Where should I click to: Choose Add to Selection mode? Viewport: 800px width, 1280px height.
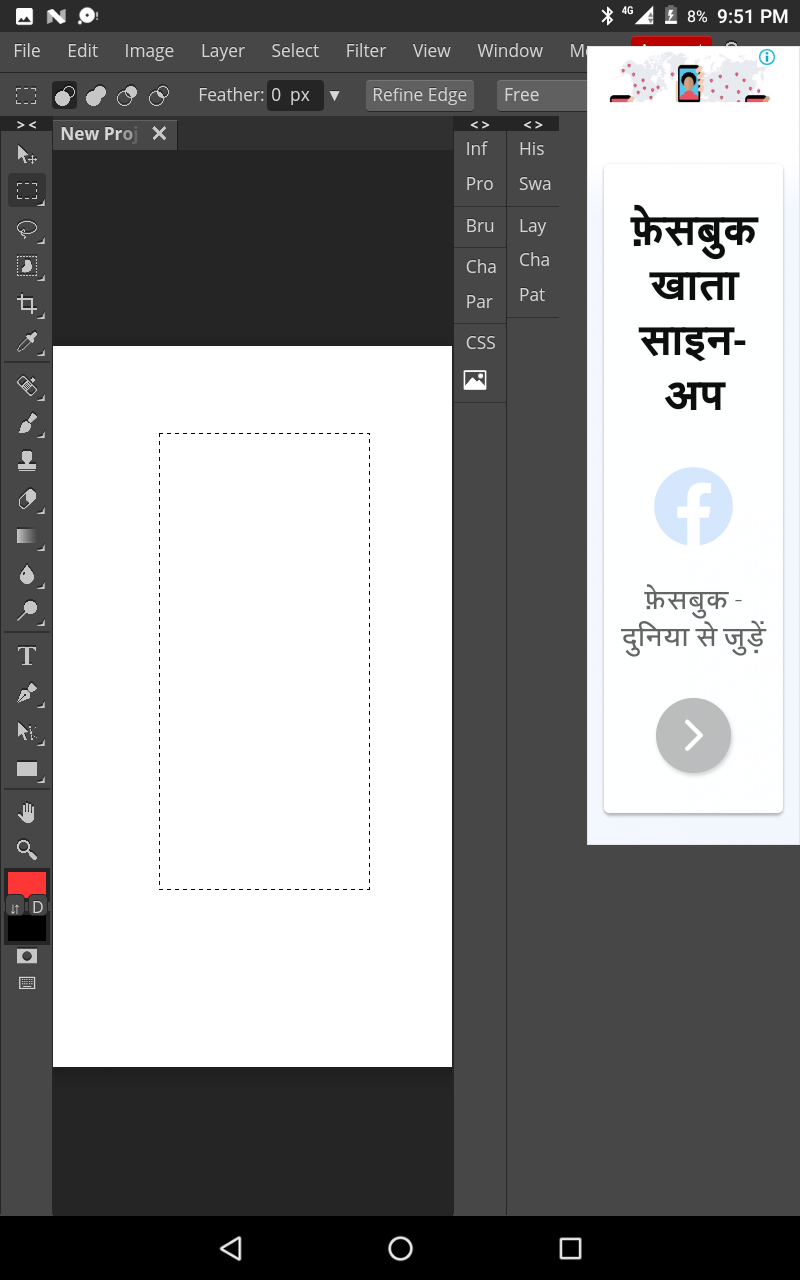click(96, 96)
